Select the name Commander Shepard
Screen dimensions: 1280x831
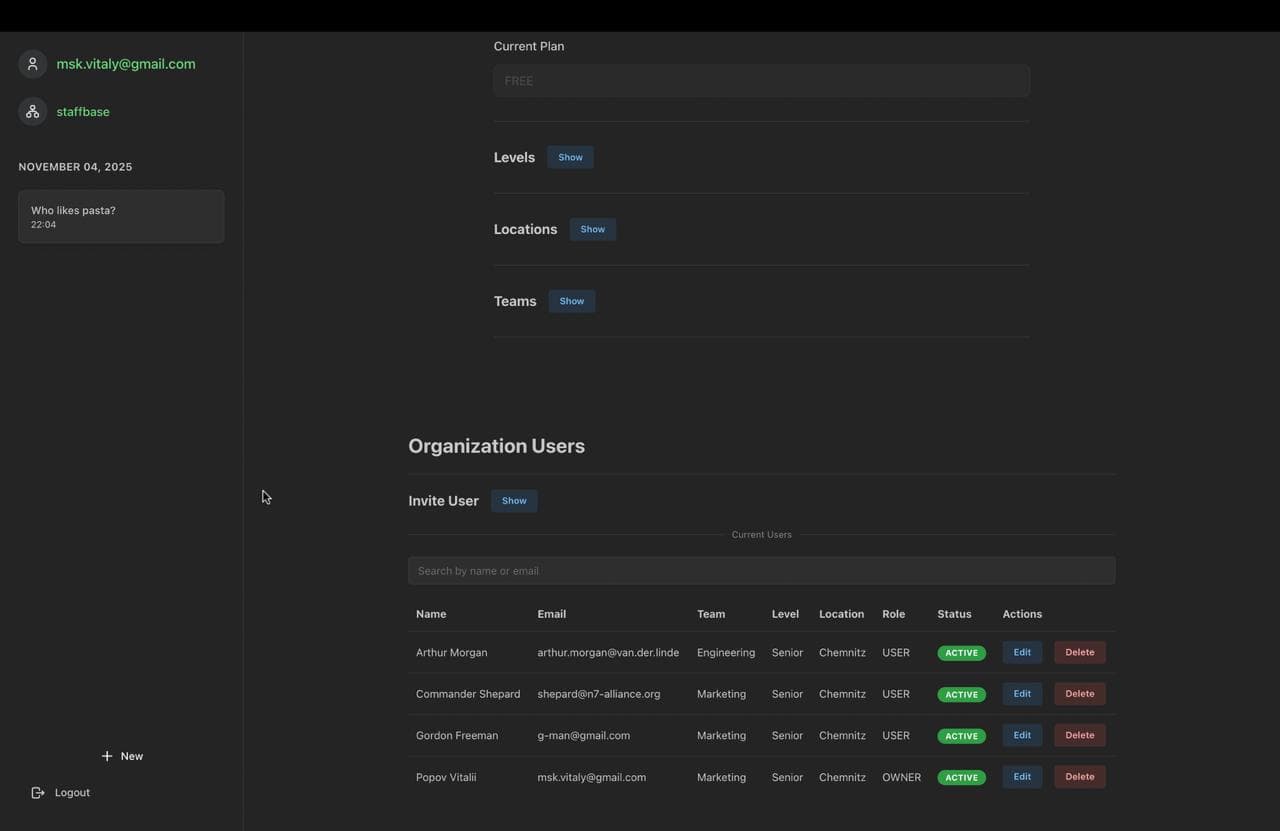click(468, 694)
